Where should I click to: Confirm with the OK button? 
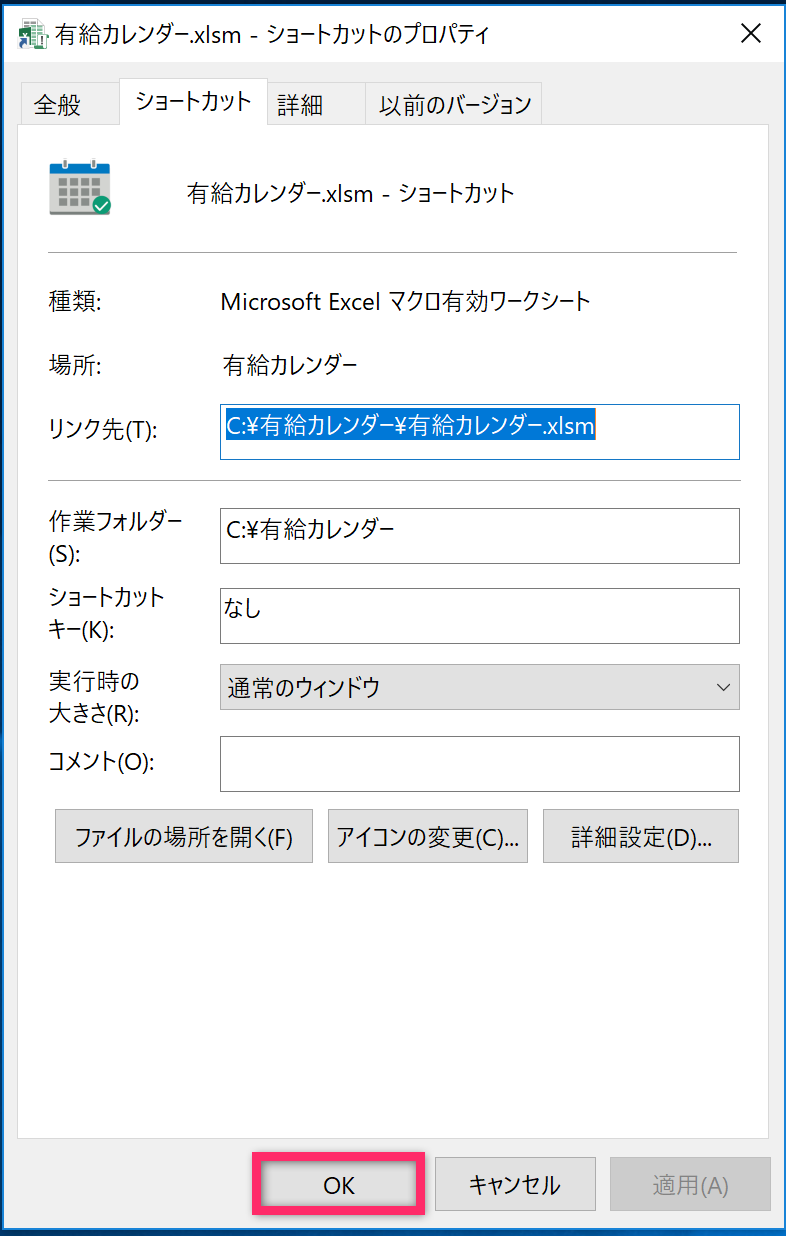click(339, 1185)
